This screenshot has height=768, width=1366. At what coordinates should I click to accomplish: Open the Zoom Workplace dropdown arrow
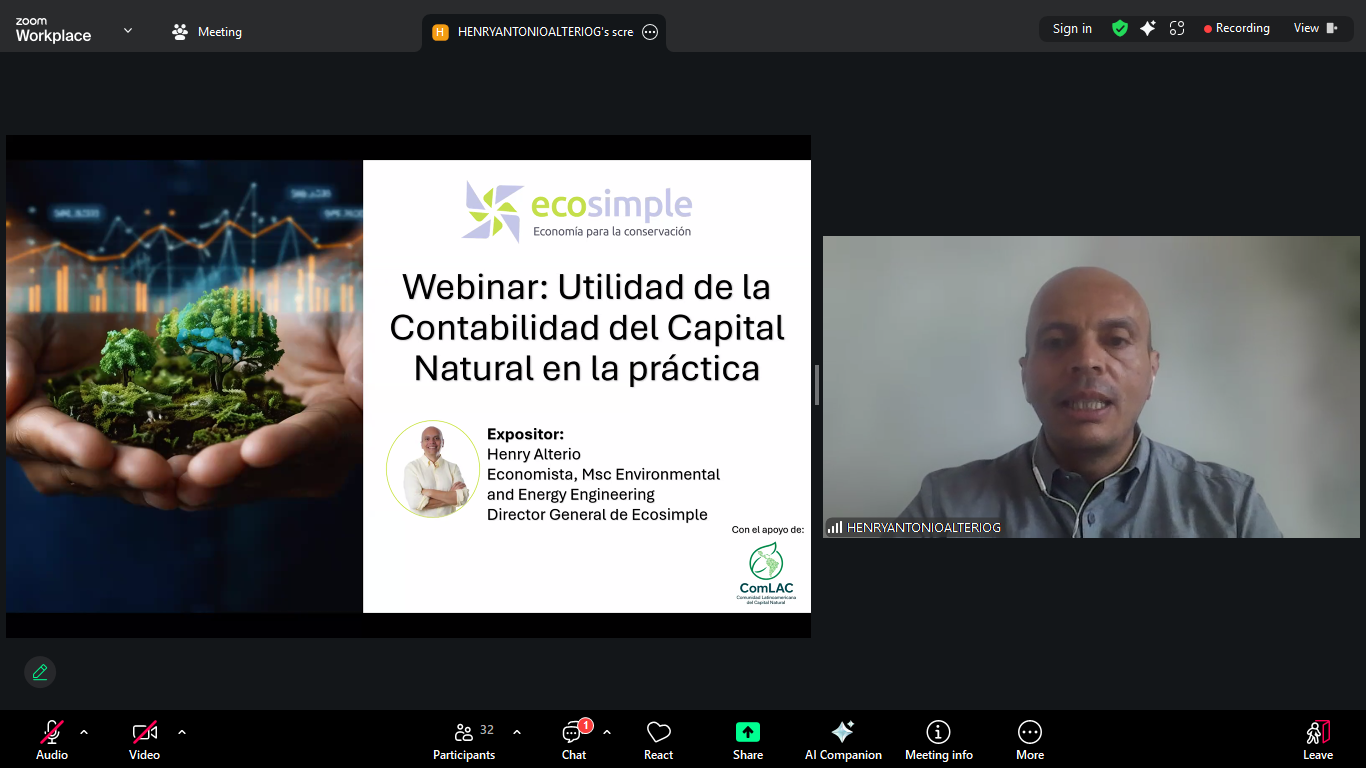click(x=128, y=30)
